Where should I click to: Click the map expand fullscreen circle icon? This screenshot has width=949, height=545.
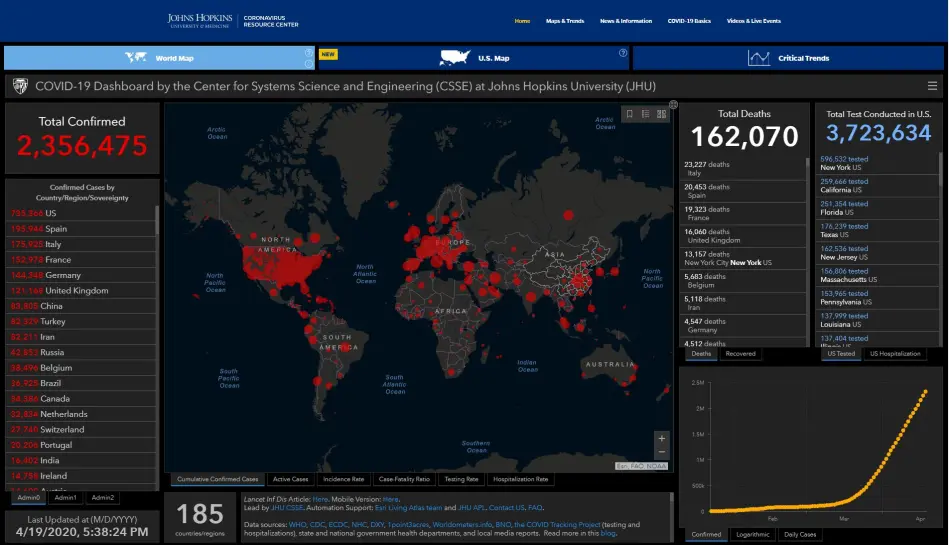673,105
